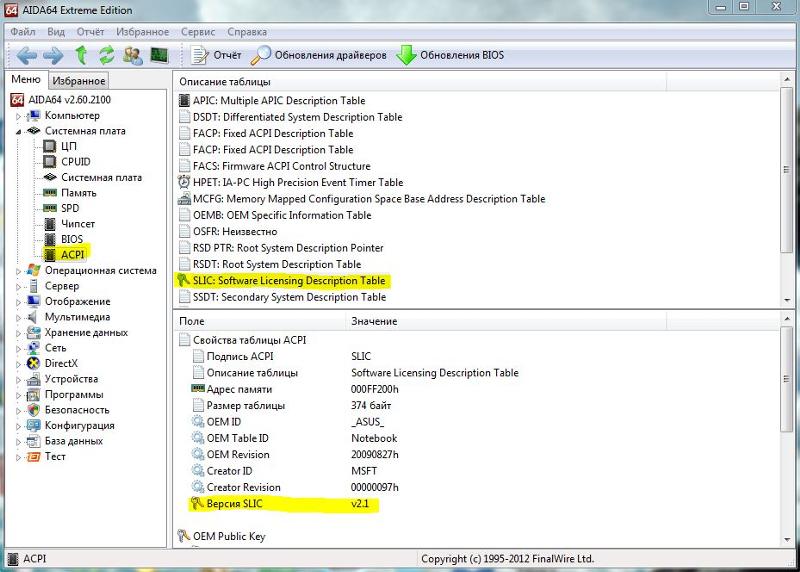The height and width of the screenshot is (572, 800).
Task: Click the Описание таблицы column header
Action: click(x=419, y=82)
